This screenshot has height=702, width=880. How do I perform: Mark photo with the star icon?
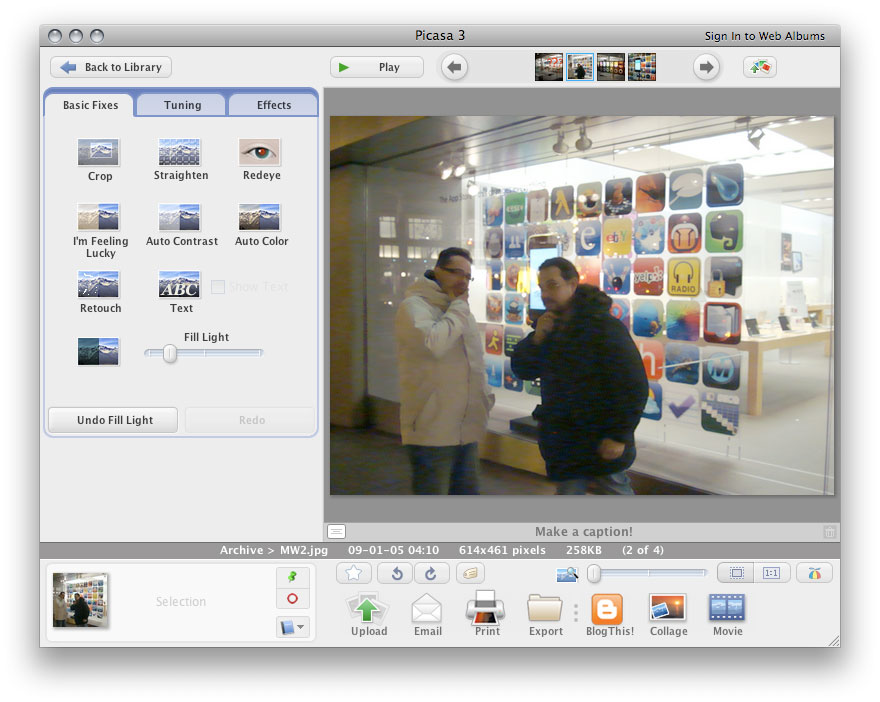coord(354,573)
